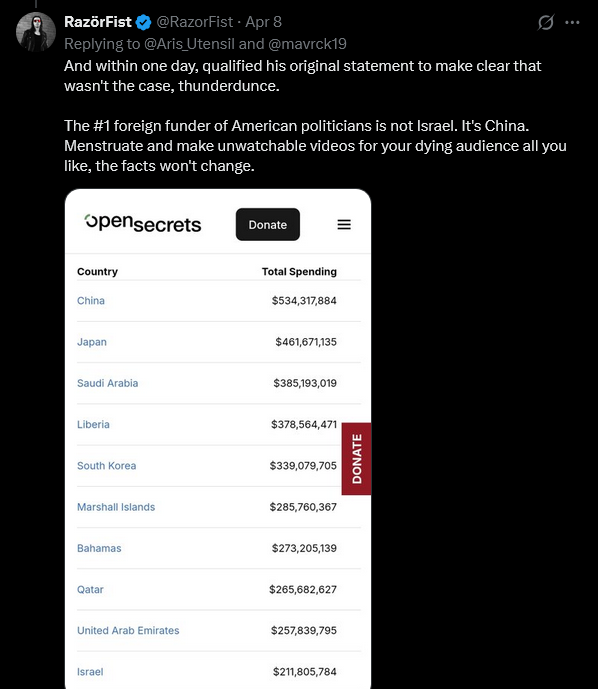This screenshot has width=598, height=689.
Task: Open RazörFist's profile avatar
Action: click(x=36, y=32)
